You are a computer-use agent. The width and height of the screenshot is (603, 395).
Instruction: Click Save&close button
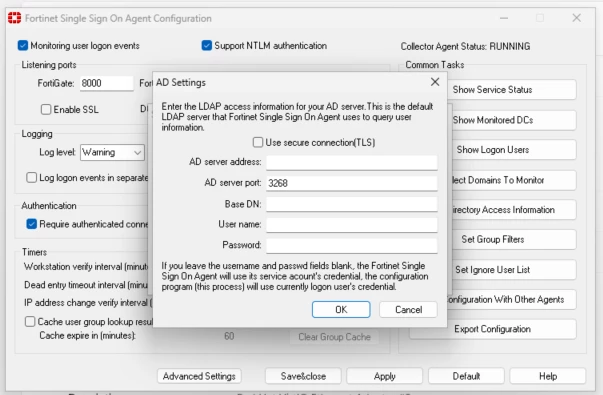pos(303,376)
